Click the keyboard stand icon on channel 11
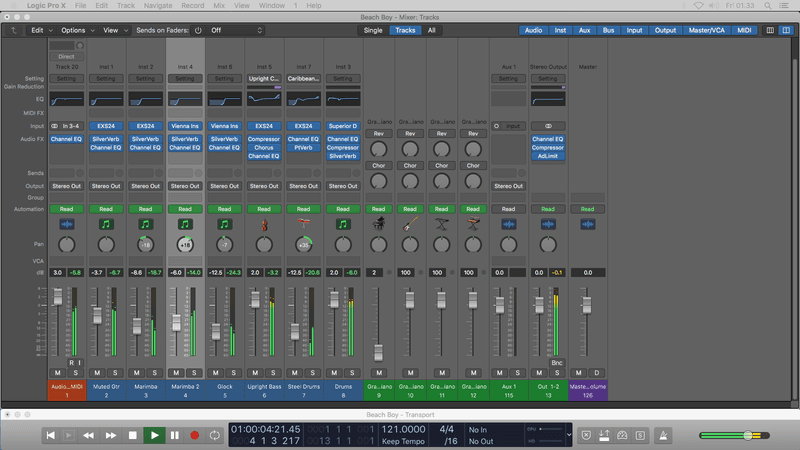The width and height of the screenshot is (800, 450). (442, 224)
